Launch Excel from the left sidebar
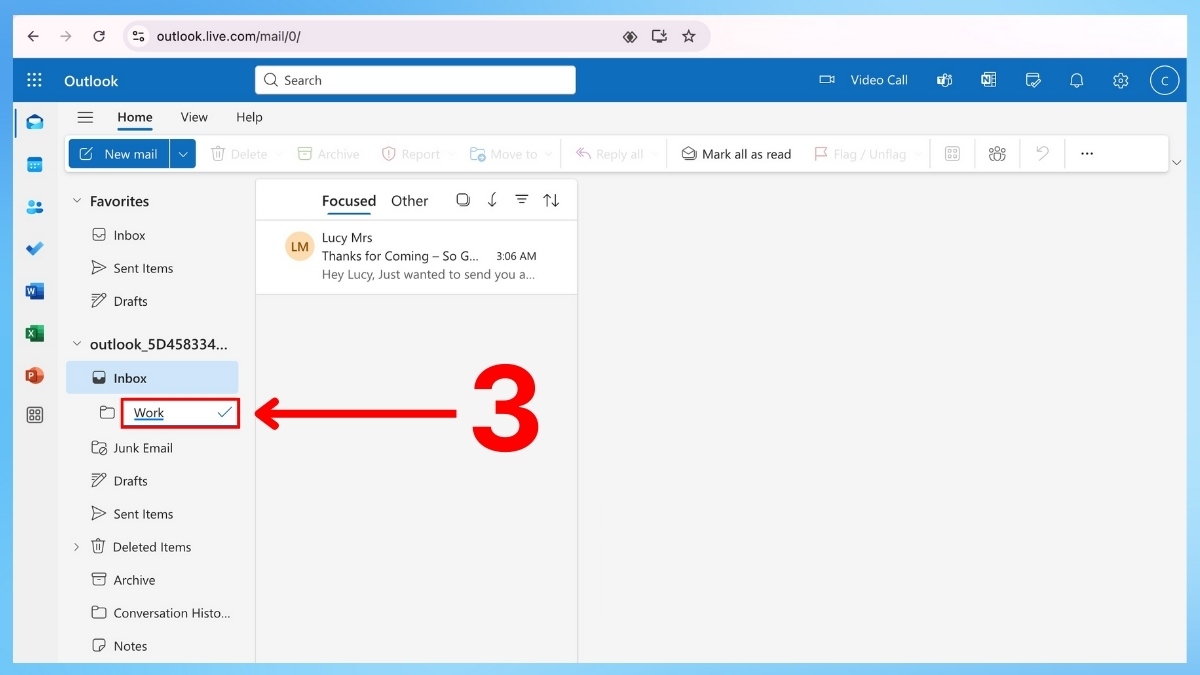Screen dimensions: 1200x675 click(x=35, y=334)
